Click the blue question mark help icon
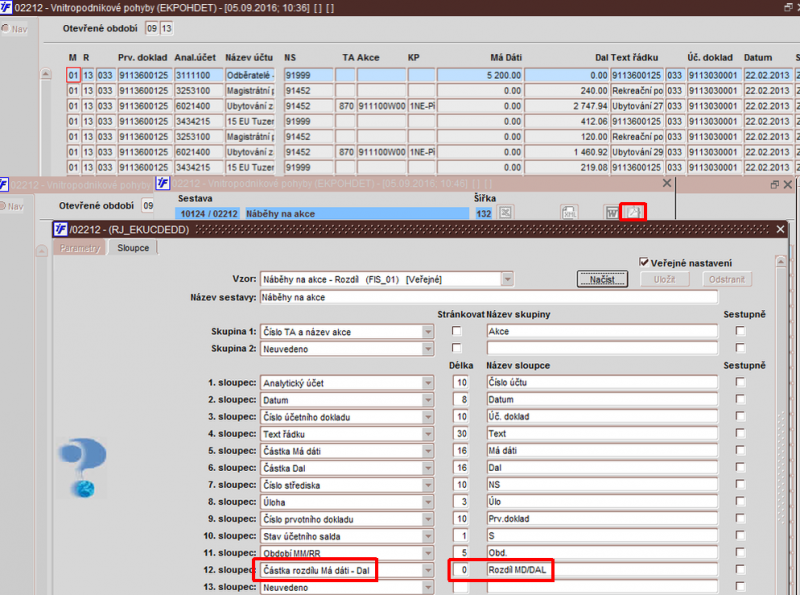800x595 pixels. (x=83, y=454)
